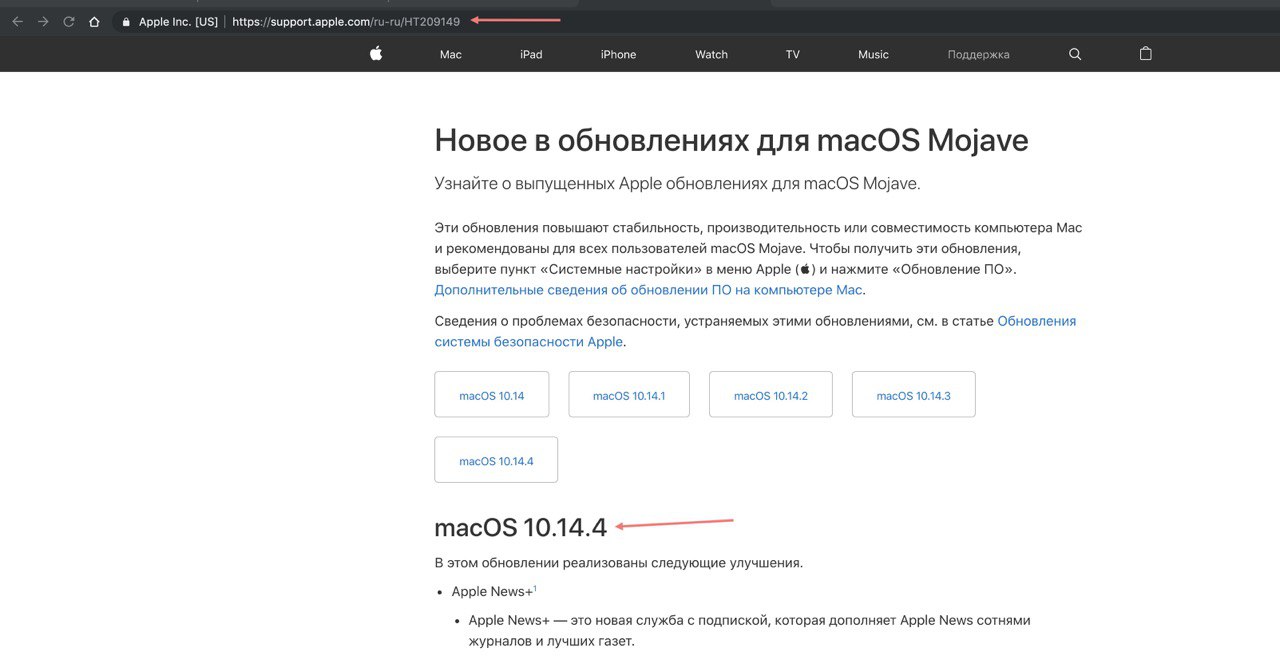The image size is (1280, 656).
Task: Open the iPhone navigation item
Action: coord(618,54)
